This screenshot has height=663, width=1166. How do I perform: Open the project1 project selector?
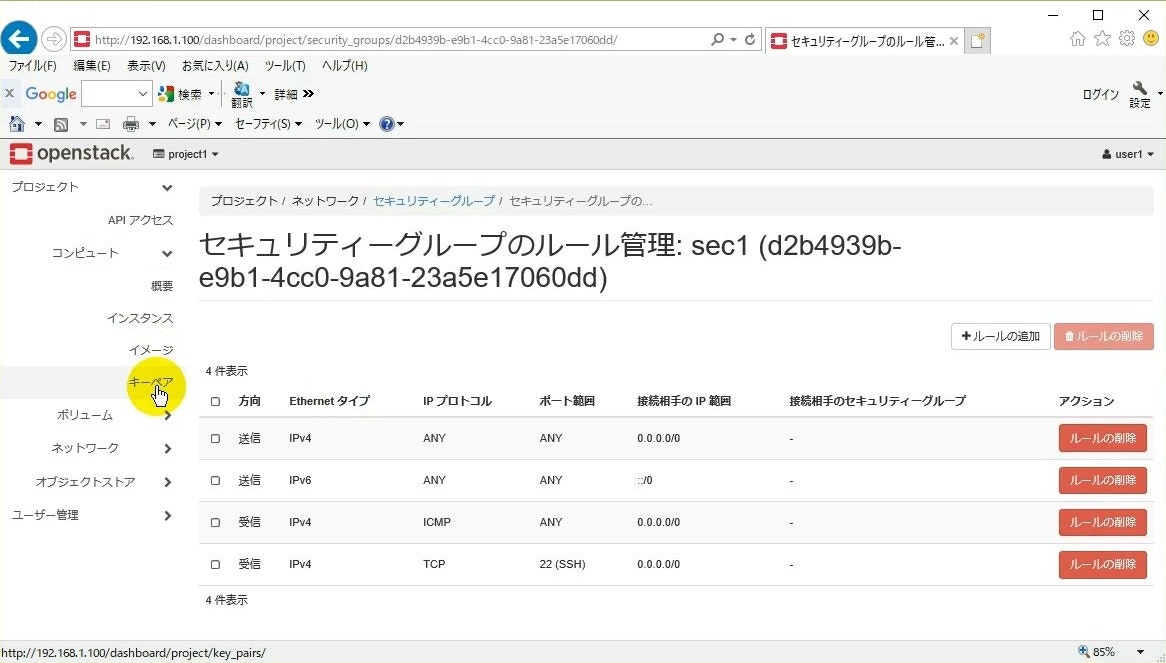pyautogui.click(x=186, y=155)
